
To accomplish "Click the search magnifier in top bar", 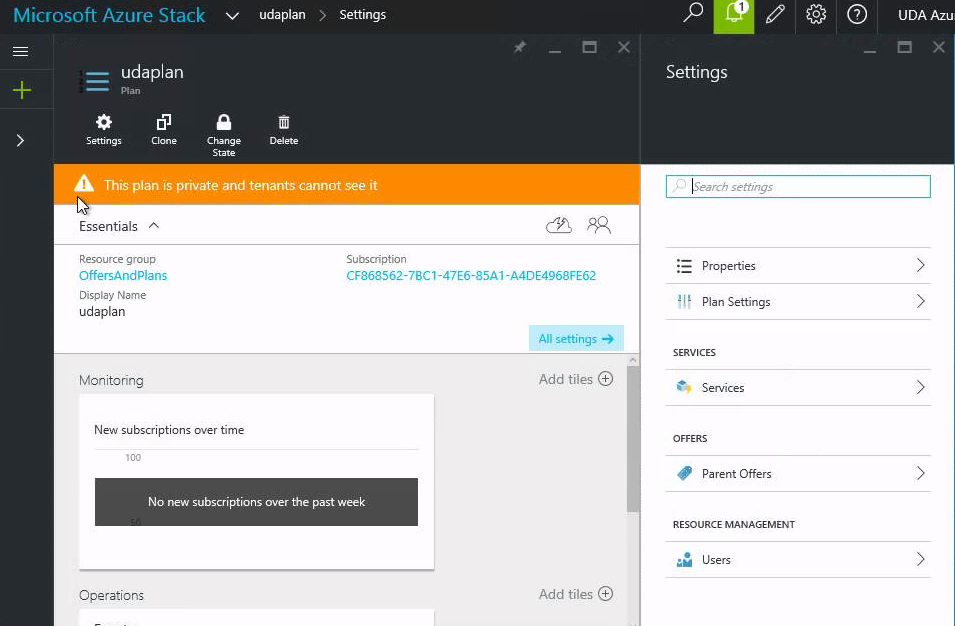I will (x=692, y=15).
